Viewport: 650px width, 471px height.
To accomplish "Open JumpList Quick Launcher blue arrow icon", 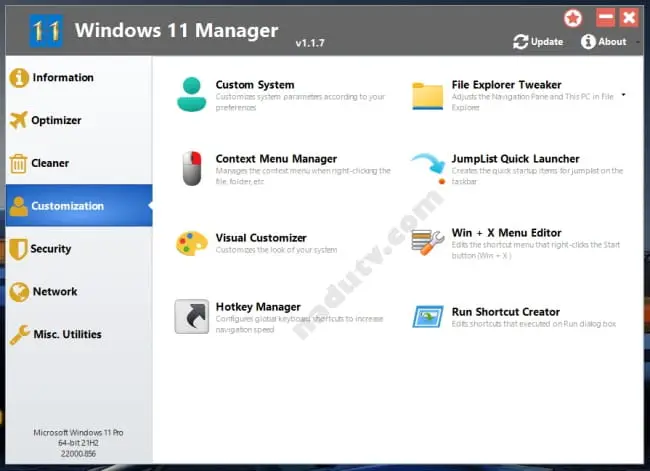I will [428, 168].
